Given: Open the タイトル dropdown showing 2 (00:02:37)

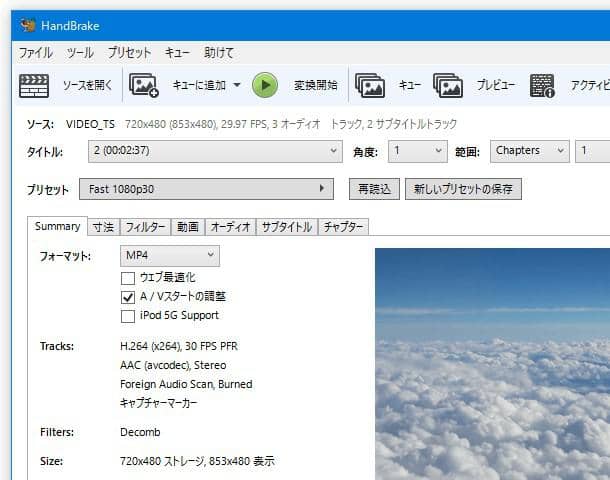Looking at the screenshot, I should coord(215,151).
